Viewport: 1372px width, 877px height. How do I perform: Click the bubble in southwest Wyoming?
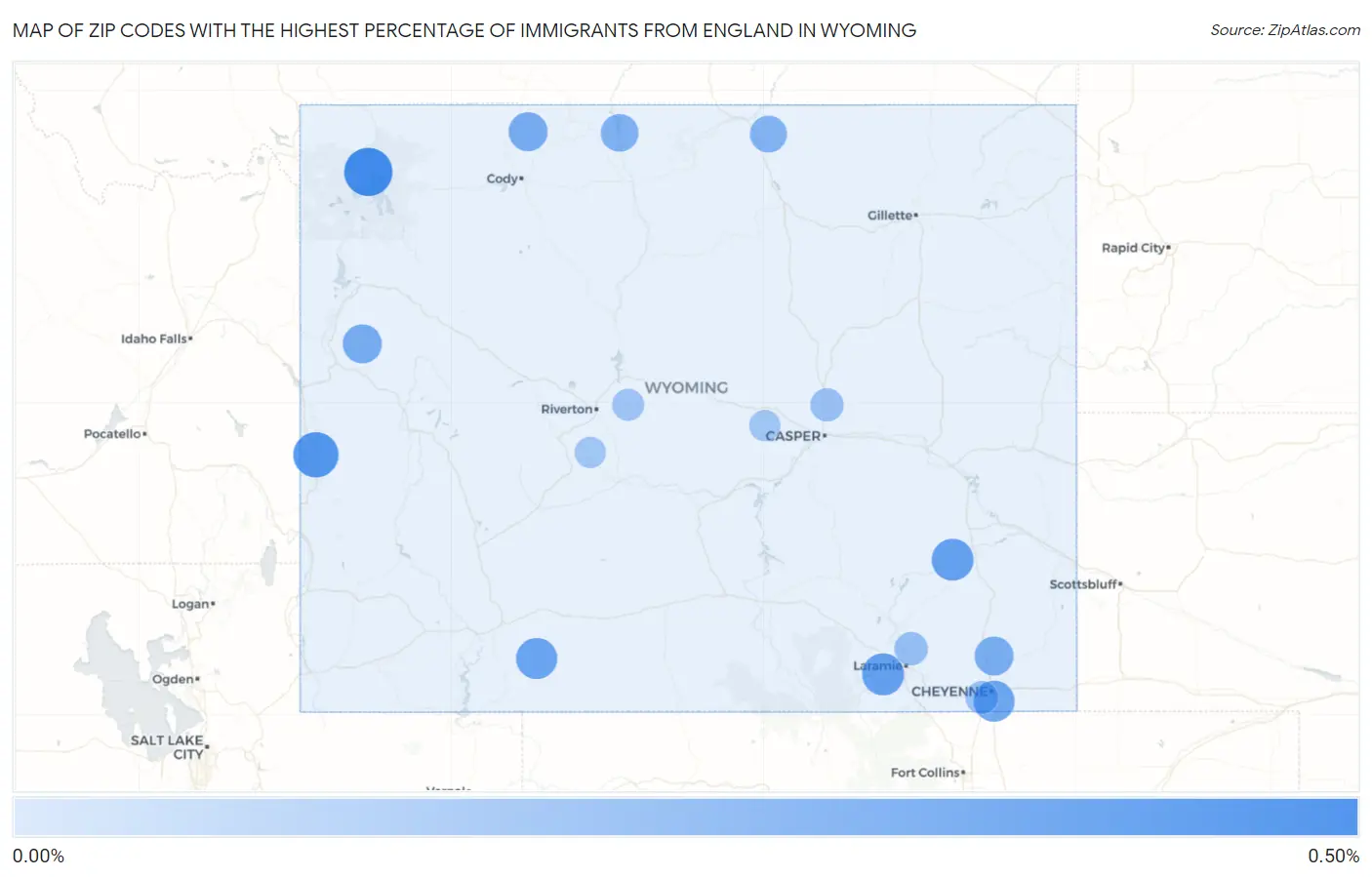click(x=537, y=658)
